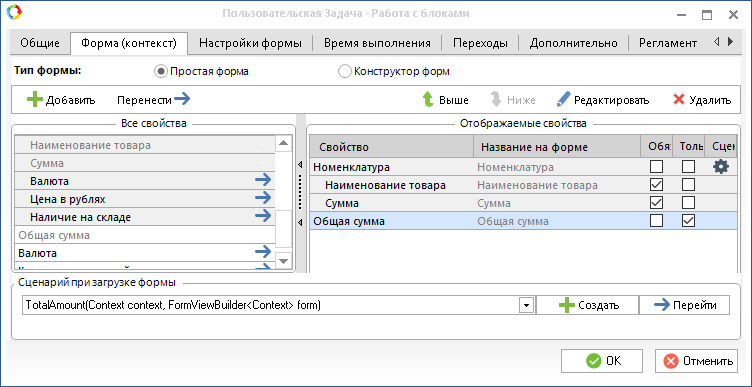Uncheck read-only box for Общая сумма
Screen dimensions: 752x387
coord(688,221)
